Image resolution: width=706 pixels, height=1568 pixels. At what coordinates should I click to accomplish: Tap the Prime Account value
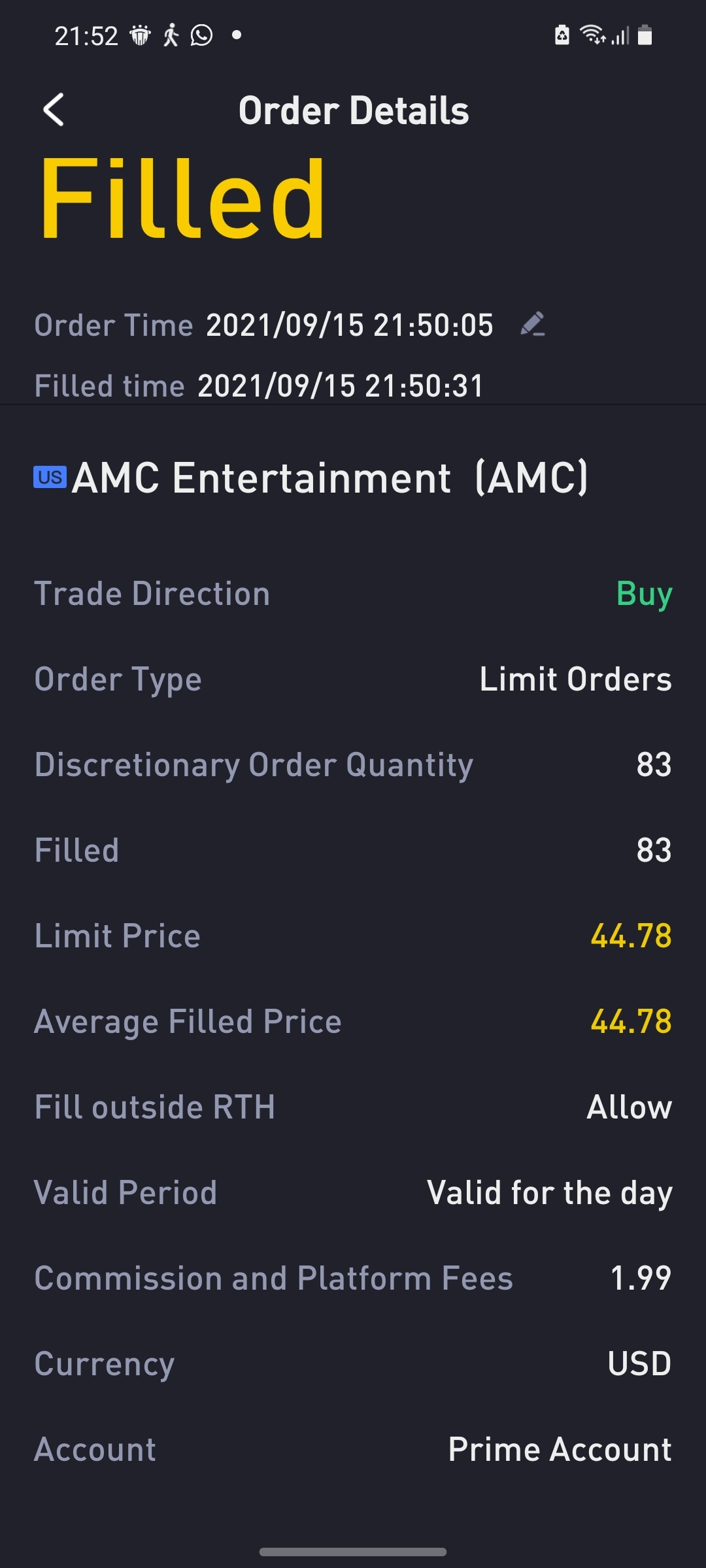point(560,1449)
